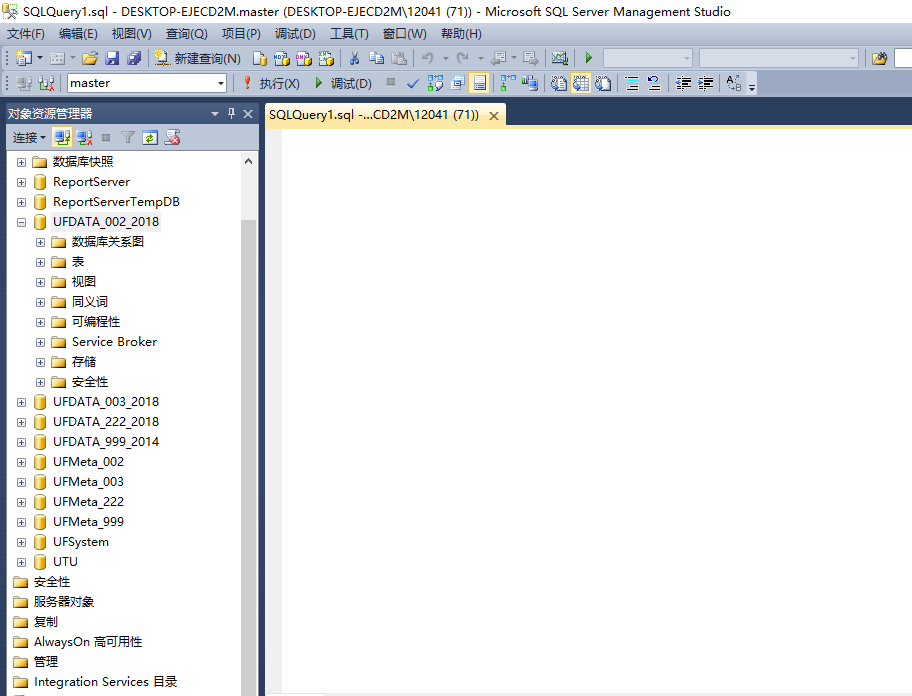Image resolution: width=912 pixels, height=696 pixels.
Task: Expand the 表 (Tables) folder
Action: coord(41,262)
